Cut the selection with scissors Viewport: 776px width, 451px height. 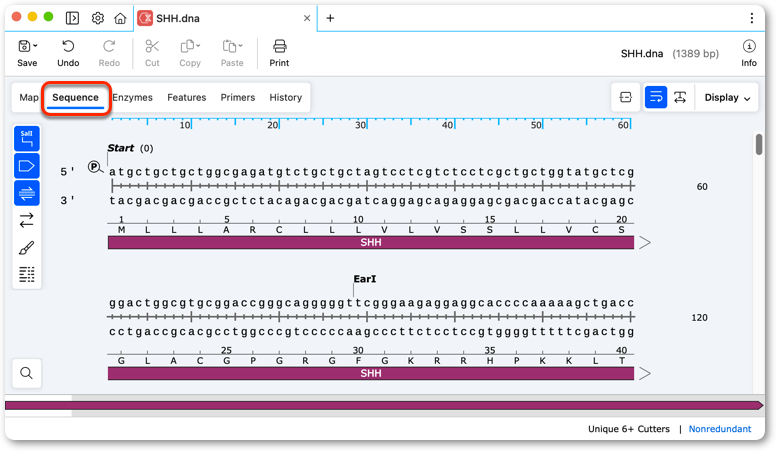(x=152, y=53)
